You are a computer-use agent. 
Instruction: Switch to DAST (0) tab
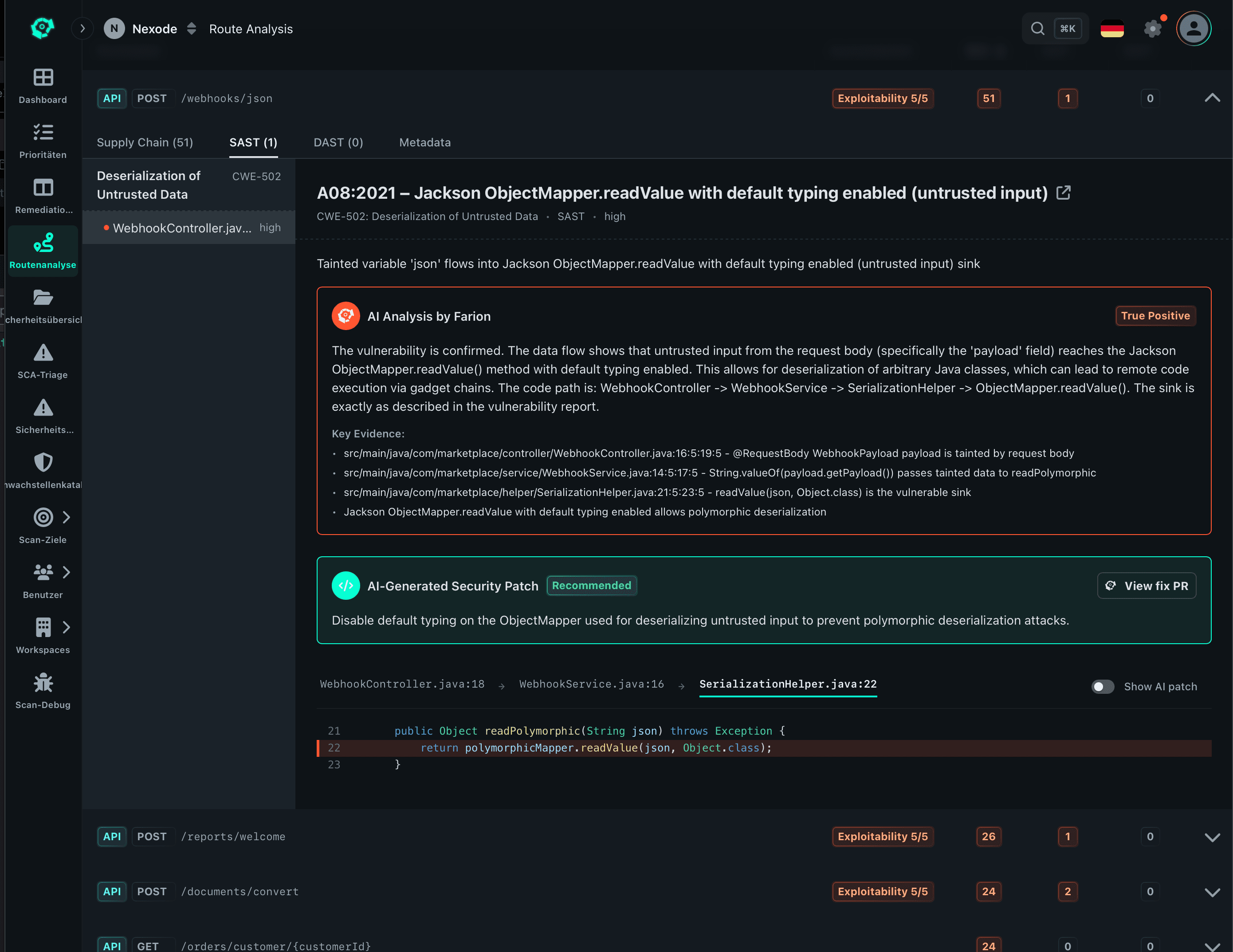[338, 142]
